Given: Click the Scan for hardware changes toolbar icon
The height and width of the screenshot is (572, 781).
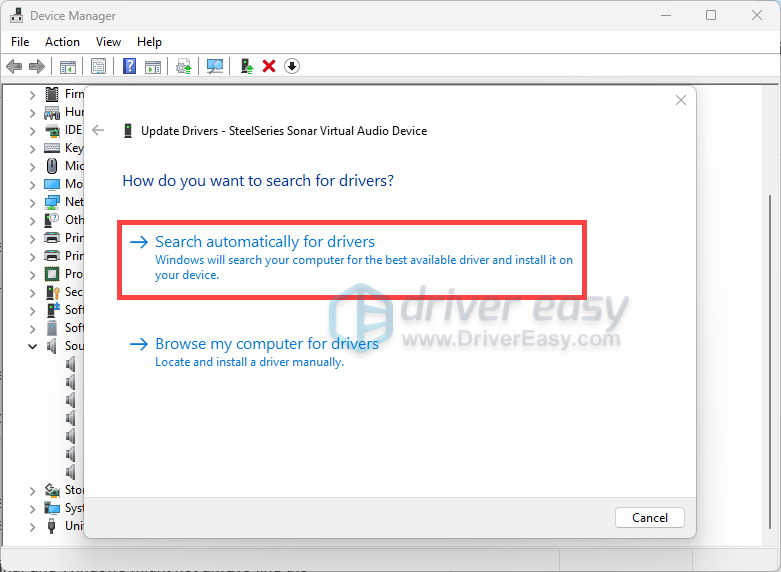Looking at the screenshot, I should pos(214,66).
